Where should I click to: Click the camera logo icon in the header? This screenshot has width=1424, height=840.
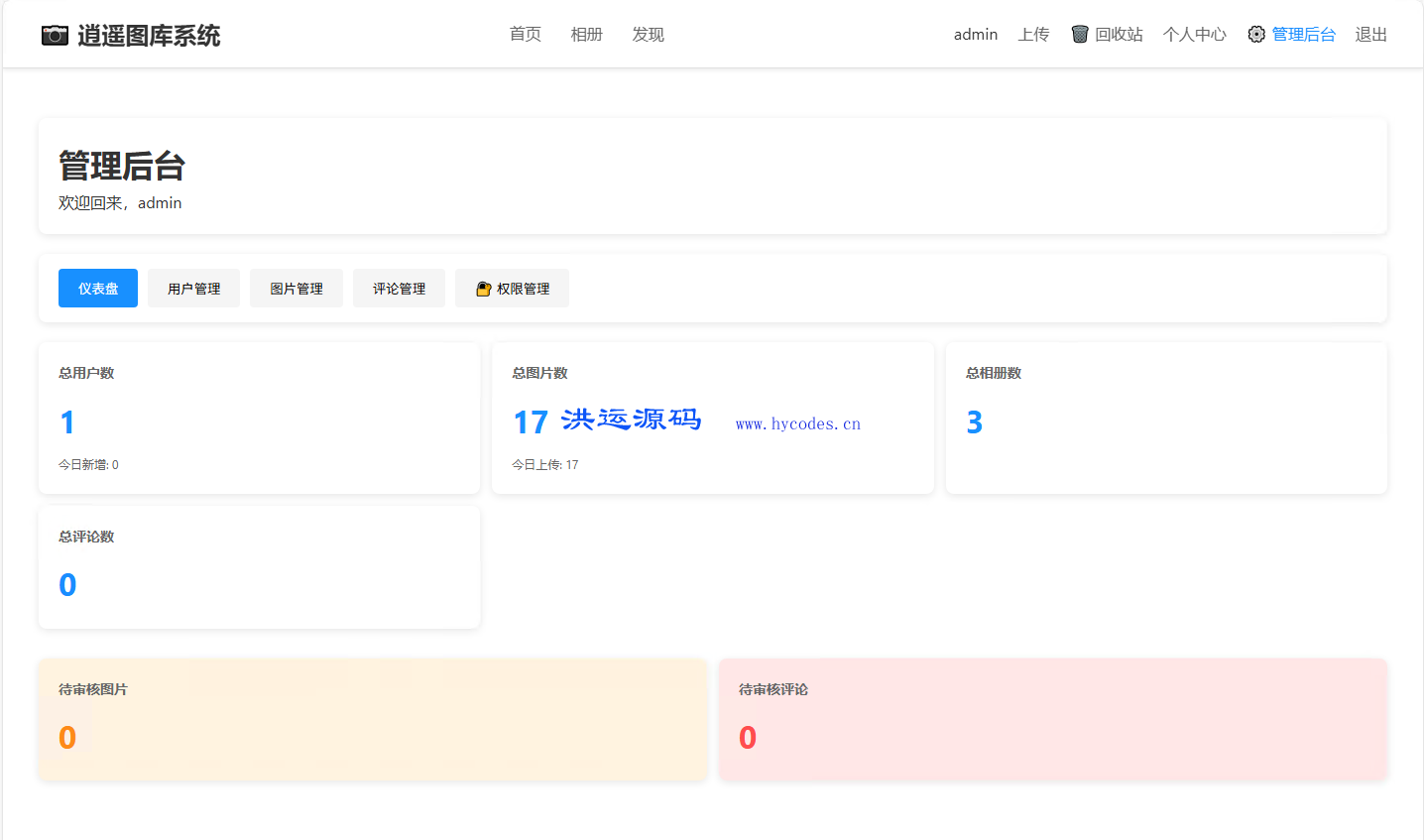pos(57,33)
